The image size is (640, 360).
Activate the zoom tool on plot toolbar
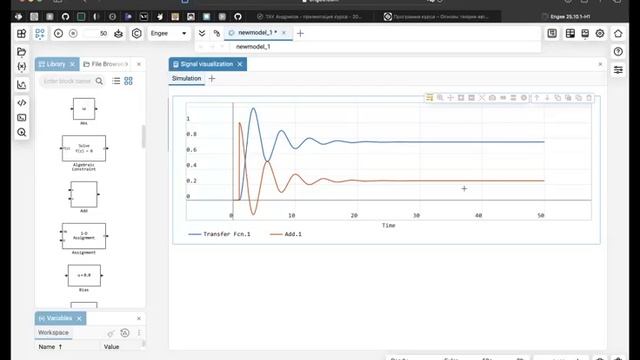pyautogui.click(x=440, y=98)
